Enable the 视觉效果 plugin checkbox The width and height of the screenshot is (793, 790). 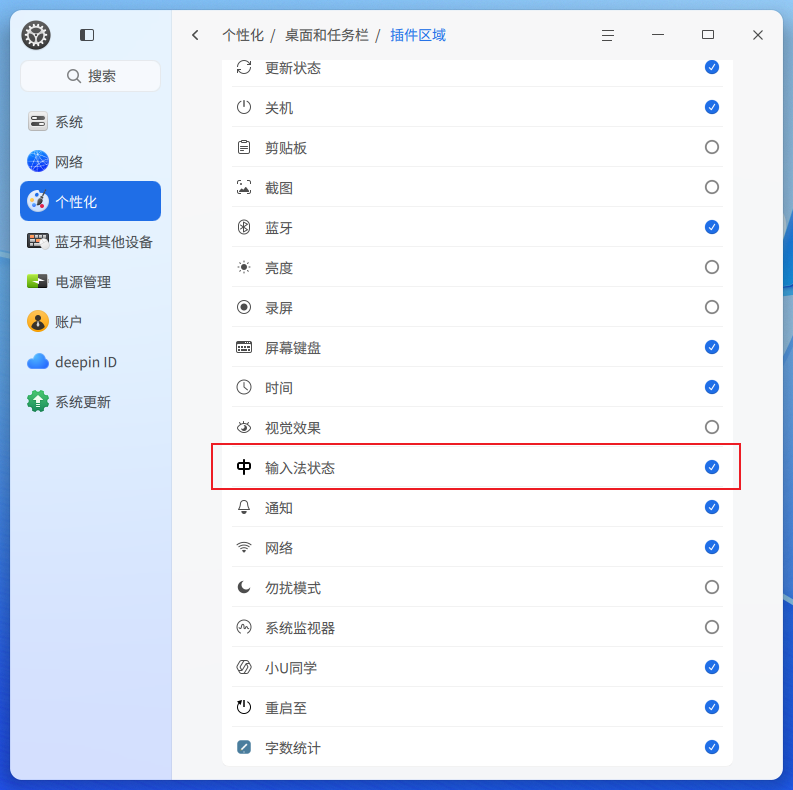(x=712, y=427)
